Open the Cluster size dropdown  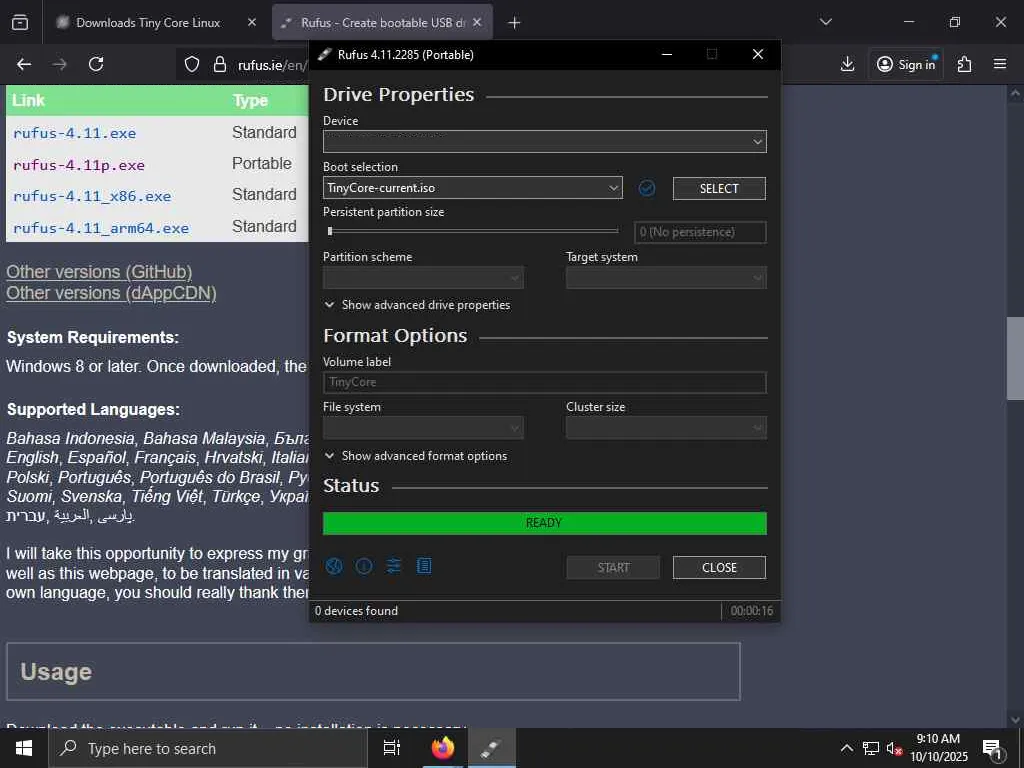coord(666,428)
